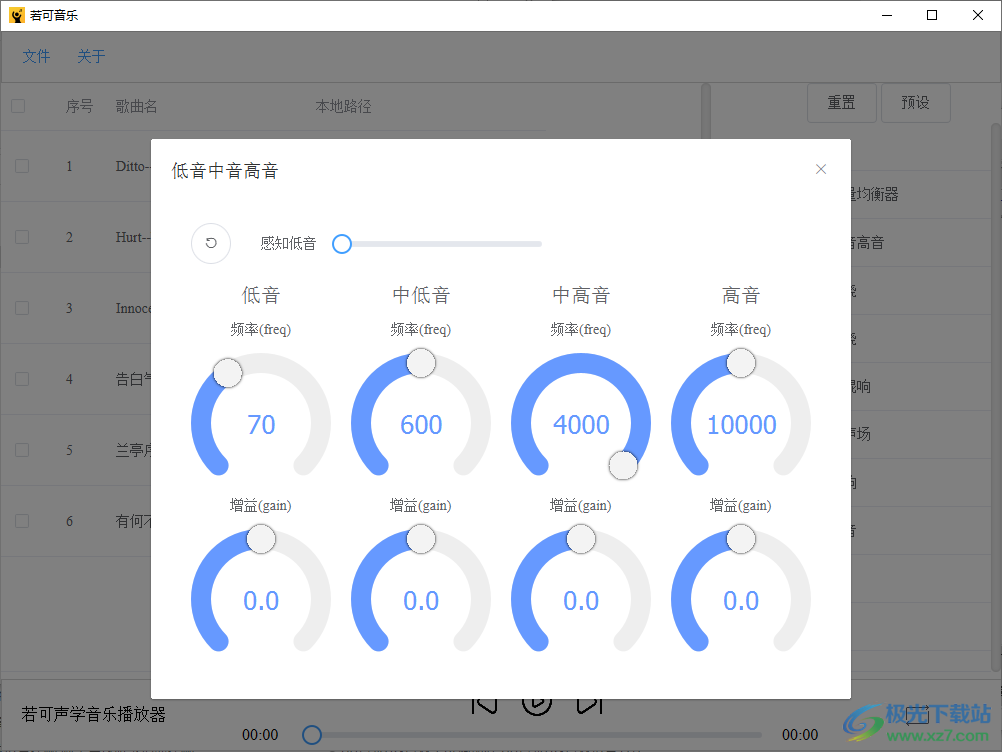Viewport: 1002px width, 752px height.
Task: Click the Hurt song row
Action: pyautogui.click(x=75, y=237)
